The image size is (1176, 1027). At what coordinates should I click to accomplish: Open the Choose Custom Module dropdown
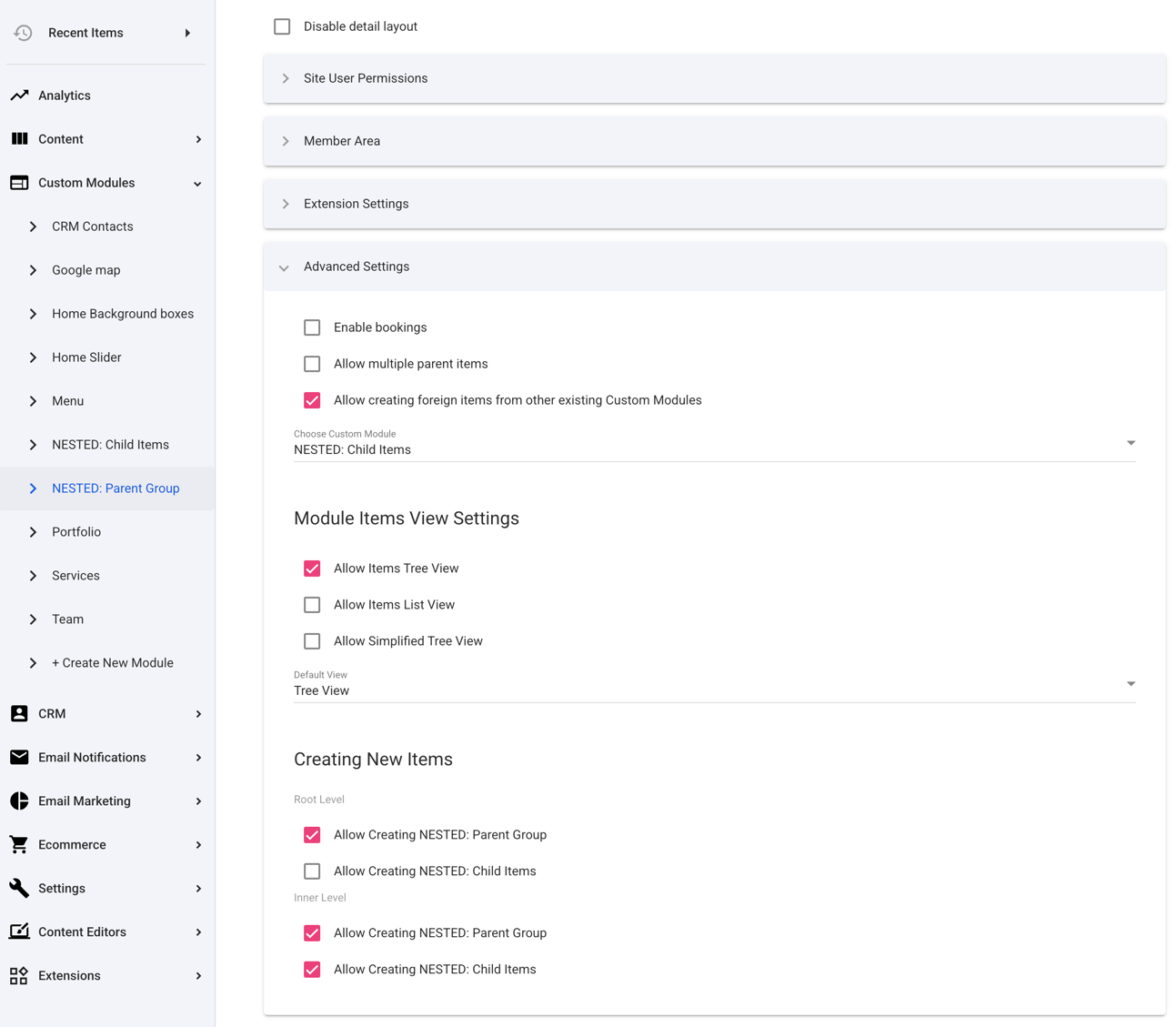coord(1131,443)
